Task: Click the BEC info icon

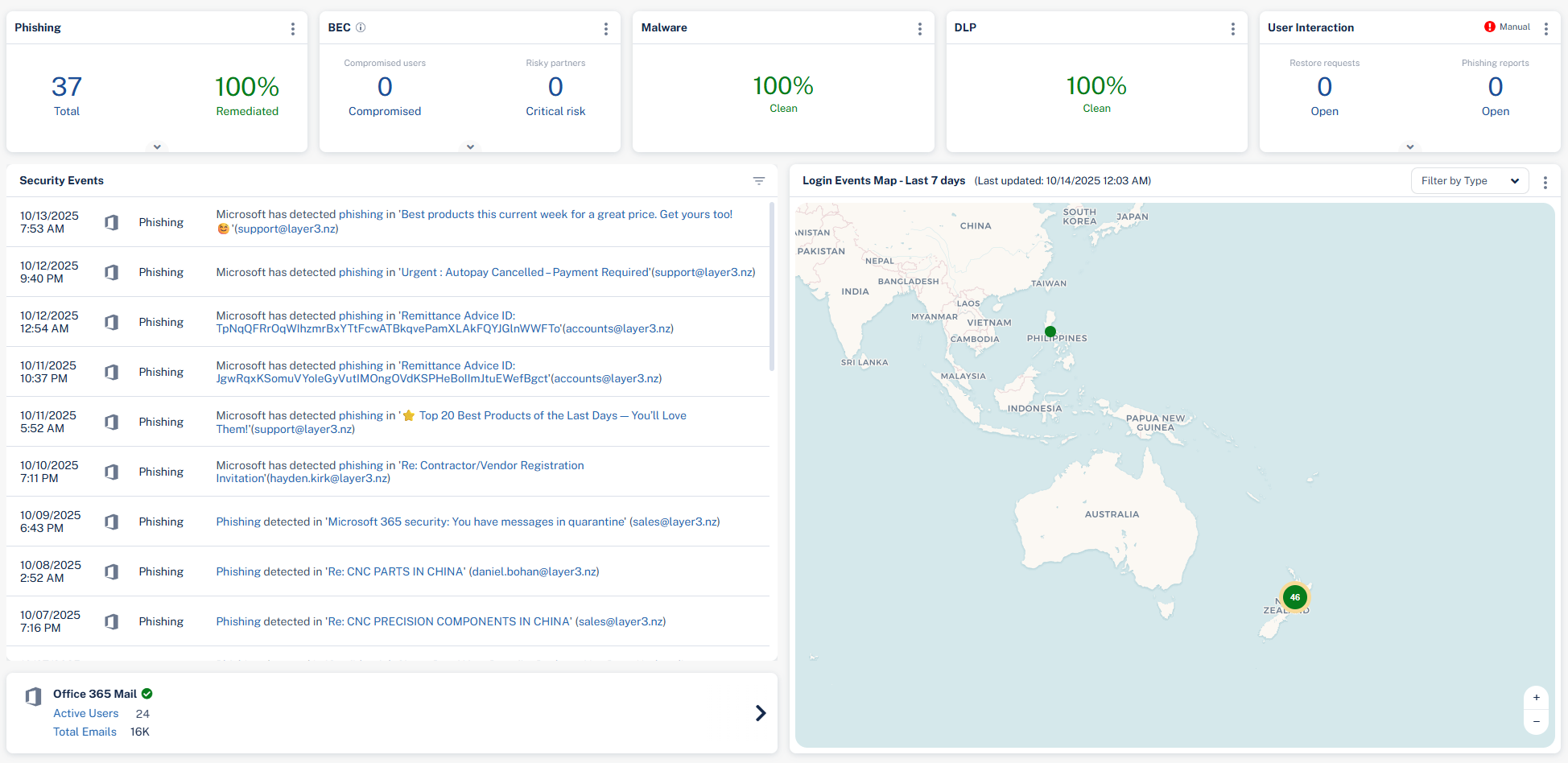Action: (x=361, y=27)
